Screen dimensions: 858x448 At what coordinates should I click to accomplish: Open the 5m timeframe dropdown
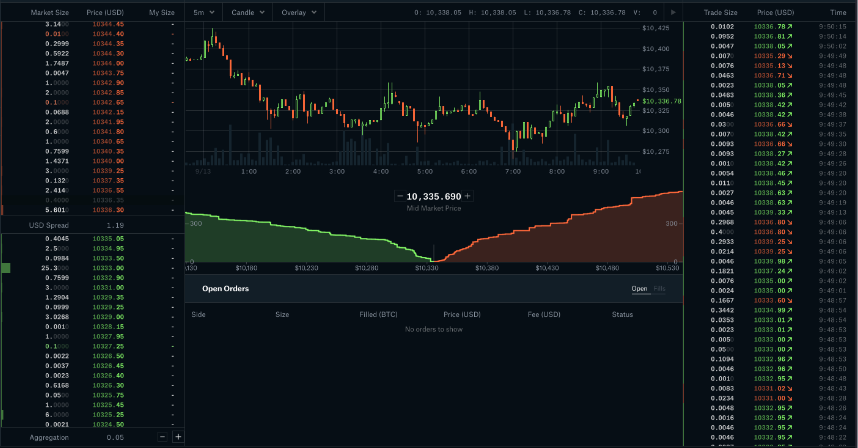click(x=203, y=12)
